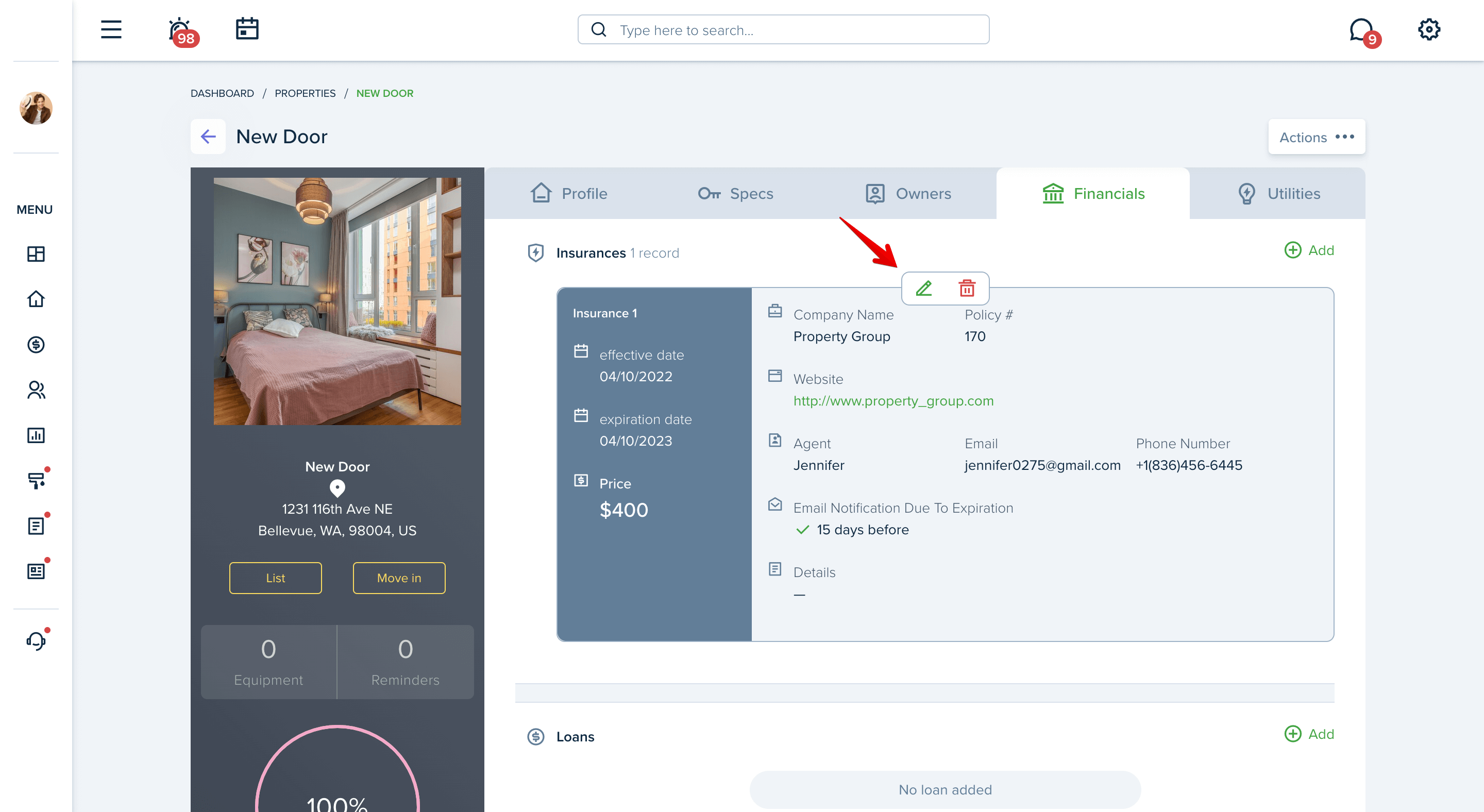Open the bar chart reports sidebar icon

(36, 435)
